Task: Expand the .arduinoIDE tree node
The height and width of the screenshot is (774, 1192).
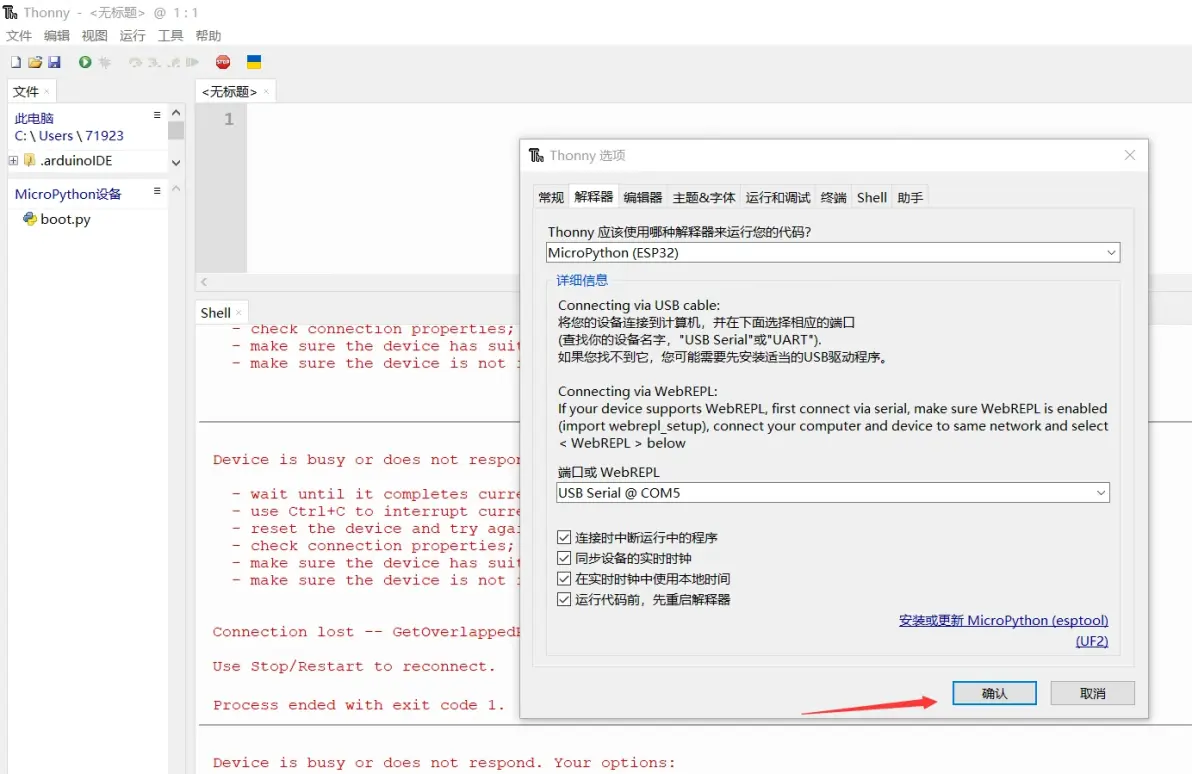Action: 13,160
